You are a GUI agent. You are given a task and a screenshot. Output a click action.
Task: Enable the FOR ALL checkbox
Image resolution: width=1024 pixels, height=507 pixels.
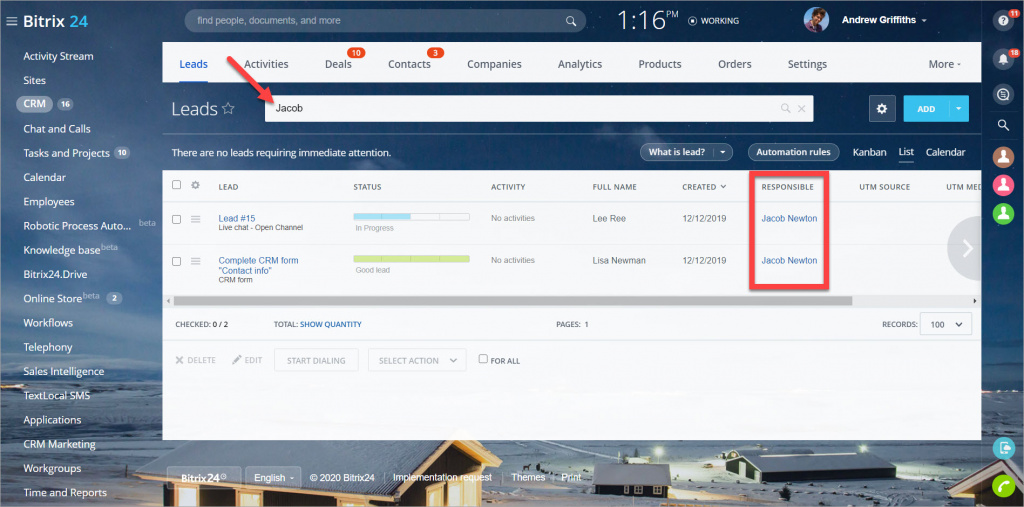click(x=483, y=359)
